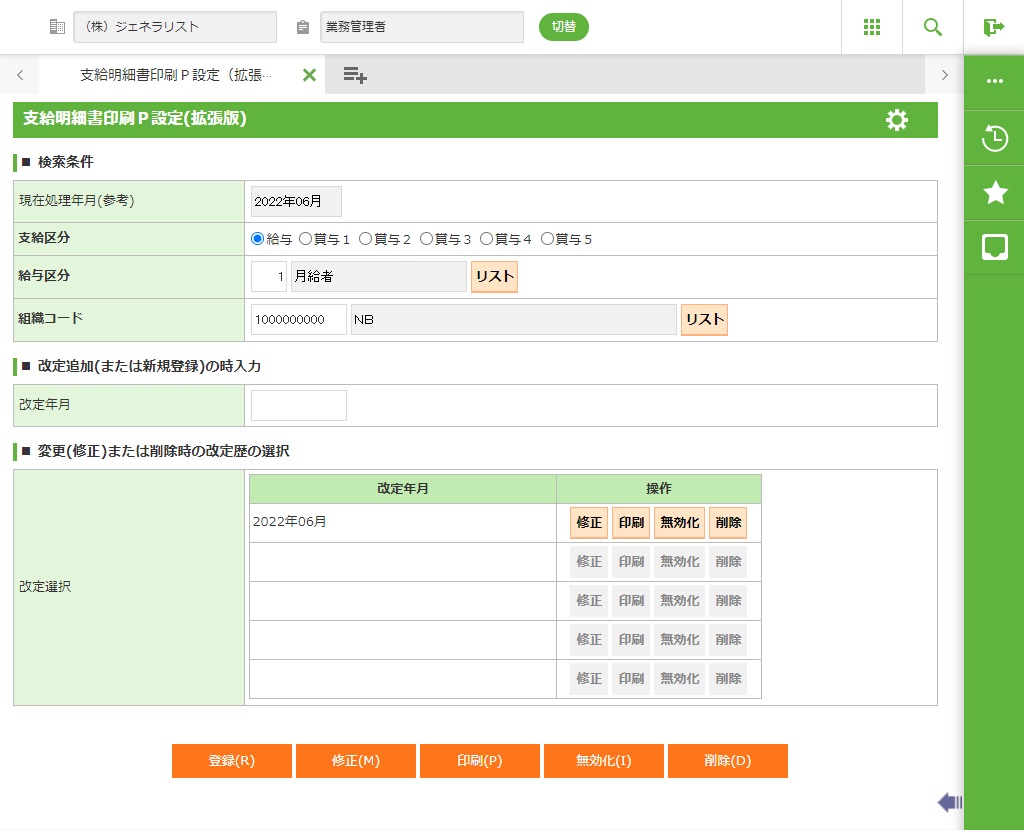Open the 給与区分 list with リスト button
This screenshot has height=830, width=1024.
pos(494,277)
